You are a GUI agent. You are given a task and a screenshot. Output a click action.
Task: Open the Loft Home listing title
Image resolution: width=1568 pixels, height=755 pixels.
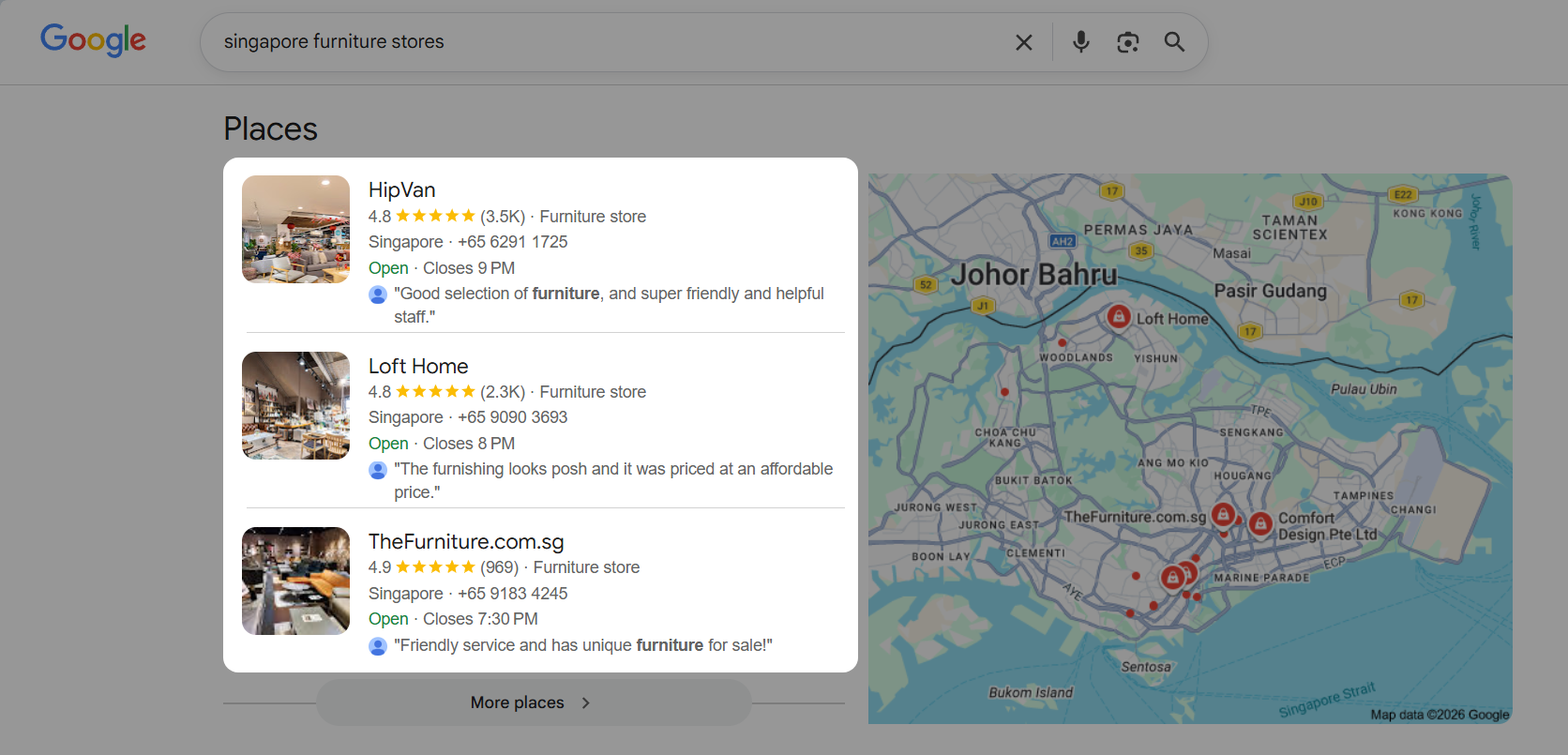pyautogui.click(x=417, y=366)
